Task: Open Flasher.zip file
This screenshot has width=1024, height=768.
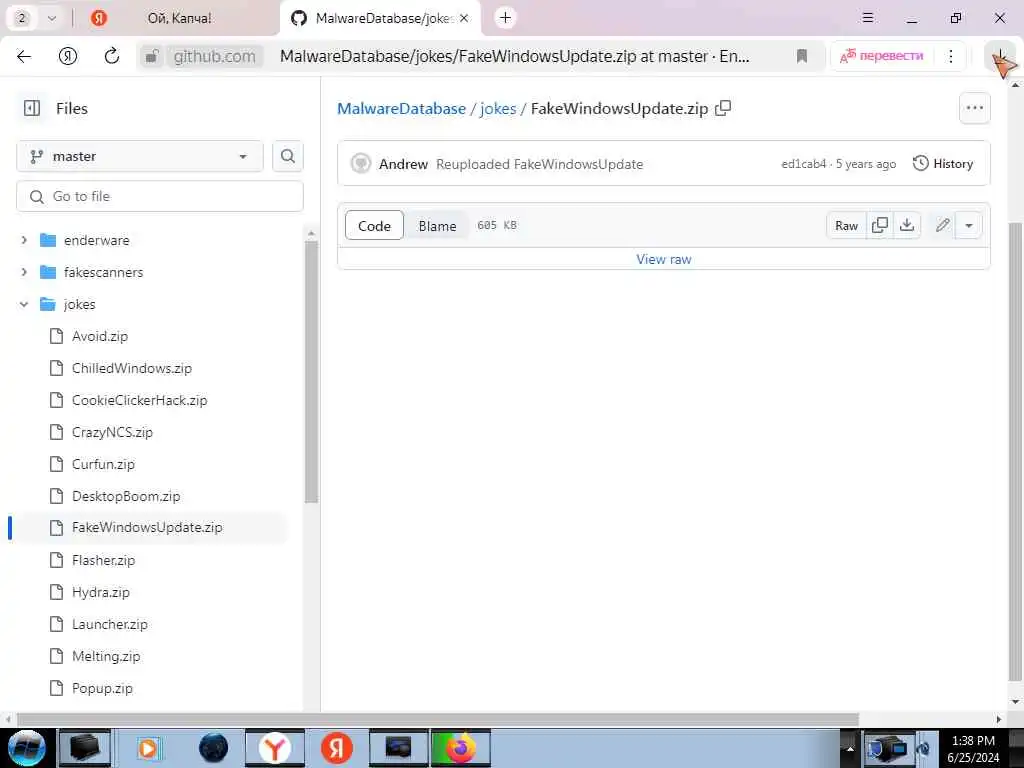Action: (103, 560)
